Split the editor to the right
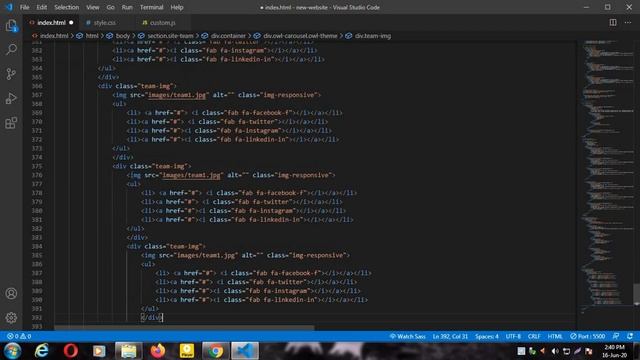The height and width of the screenshot is (360, 640). (613, 22)
